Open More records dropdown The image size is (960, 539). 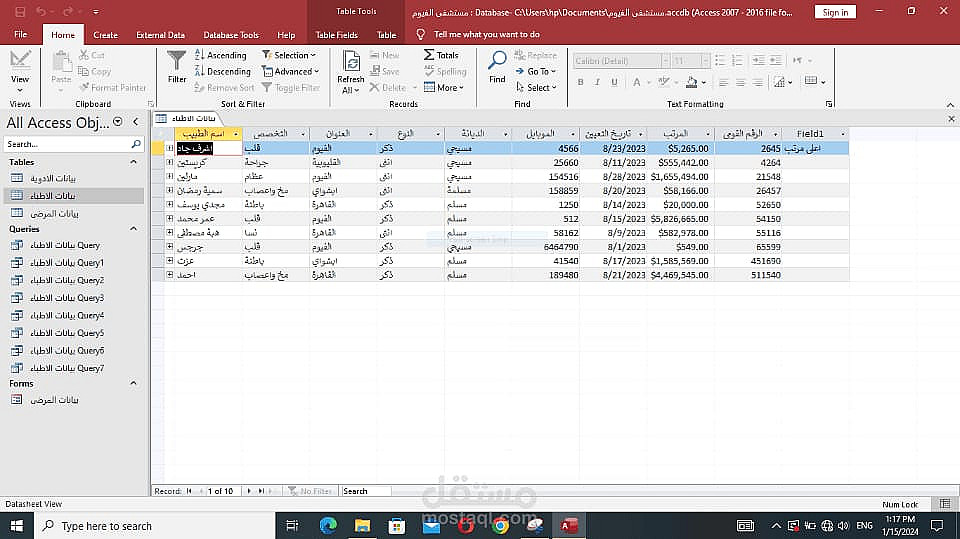click(444, 88)
